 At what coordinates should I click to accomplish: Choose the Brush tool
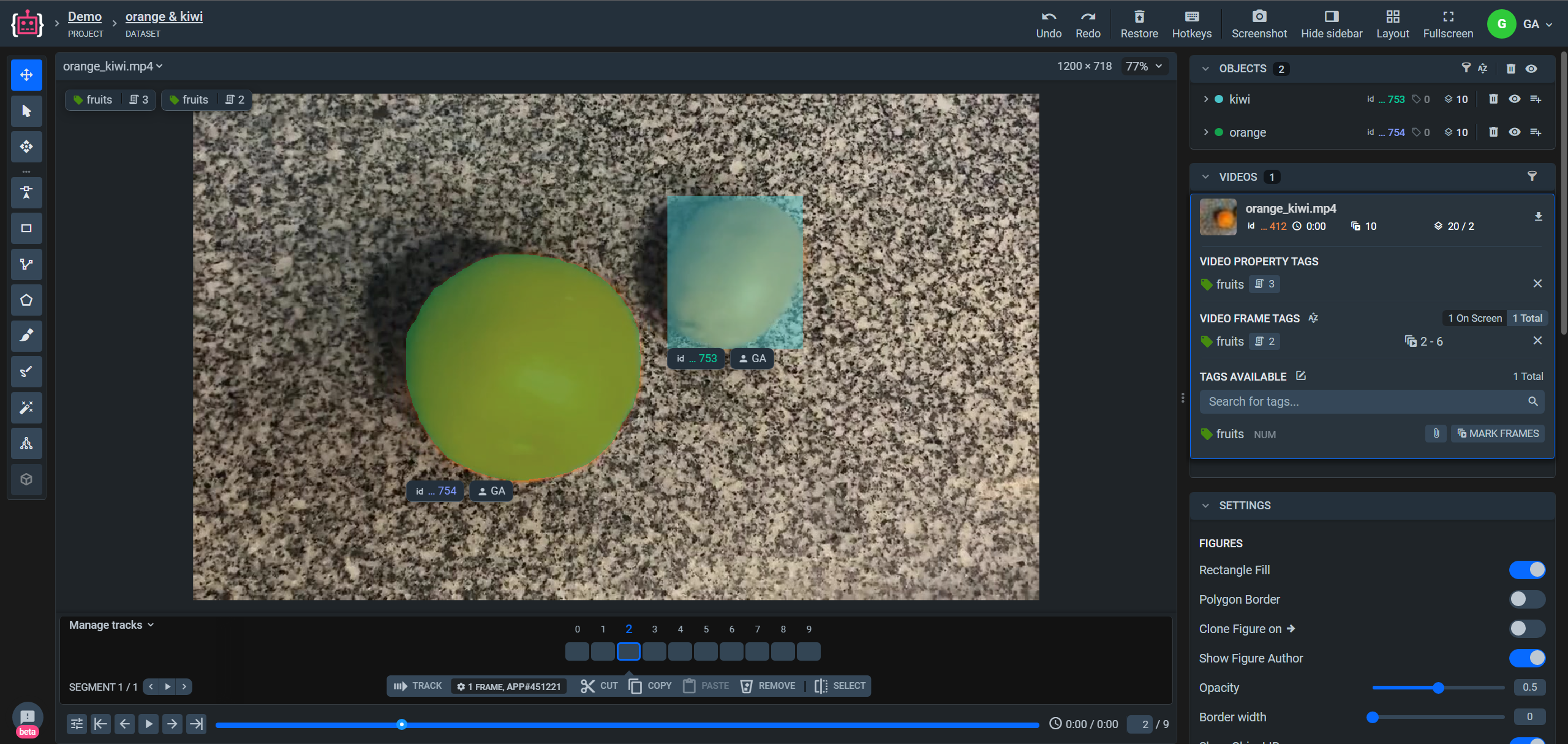point(26,336)
